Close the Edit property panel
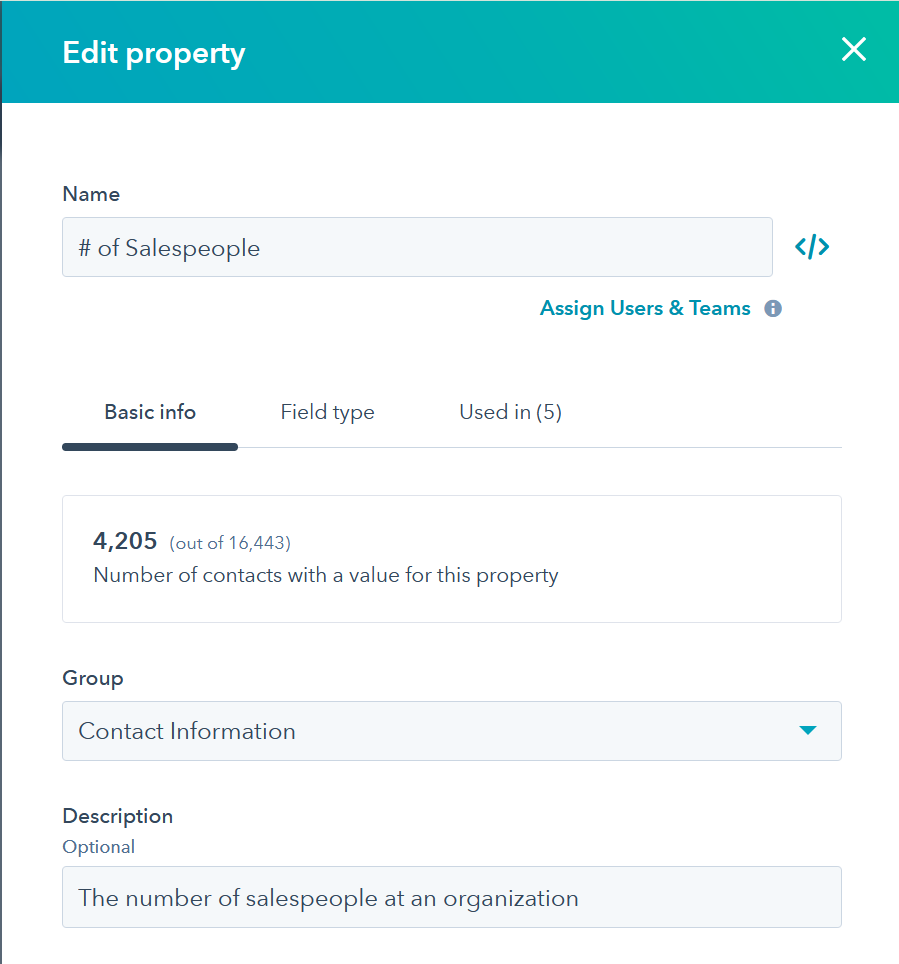Screen dimensions: 899x964 [x=853, y=50]
